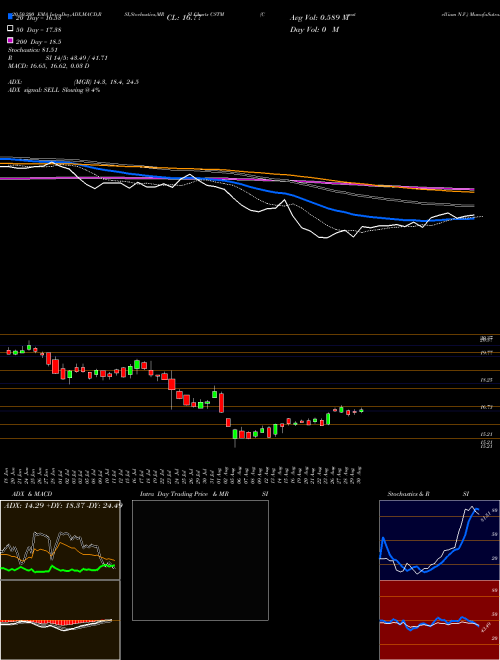Click the 'Intra Day Trading Price & MR' title
Image resolution: width=500 pixels, height=660 pixels.
click(x=184, y=494)
